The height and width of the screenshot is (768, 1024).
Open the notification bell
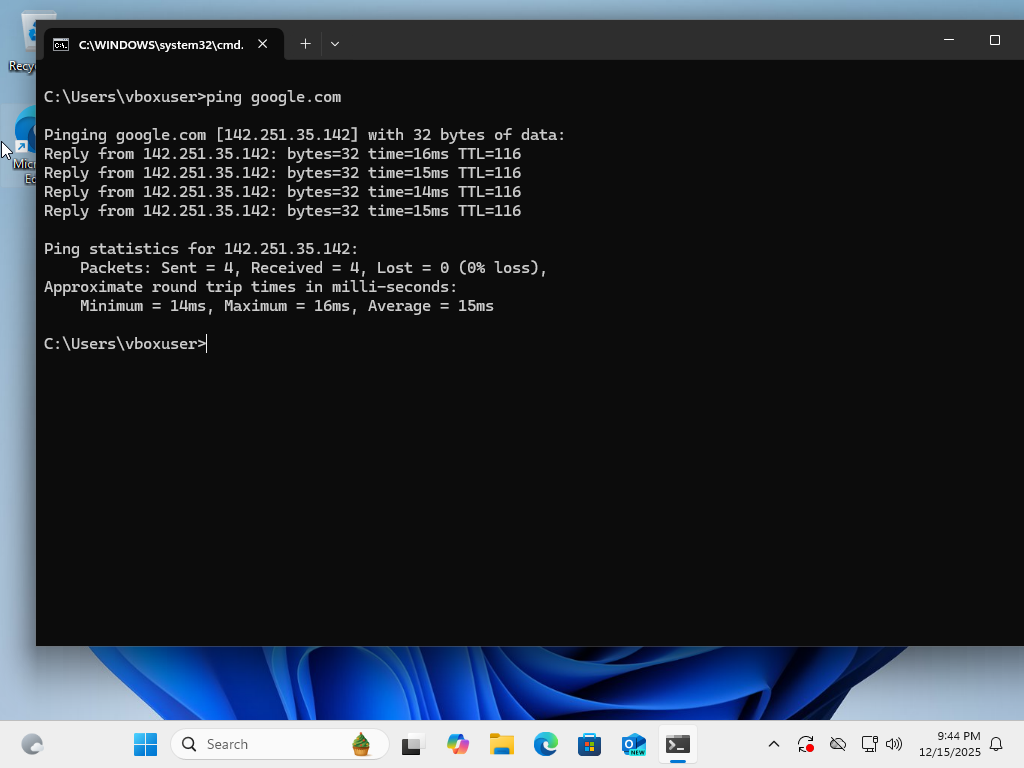pos(995,744)
